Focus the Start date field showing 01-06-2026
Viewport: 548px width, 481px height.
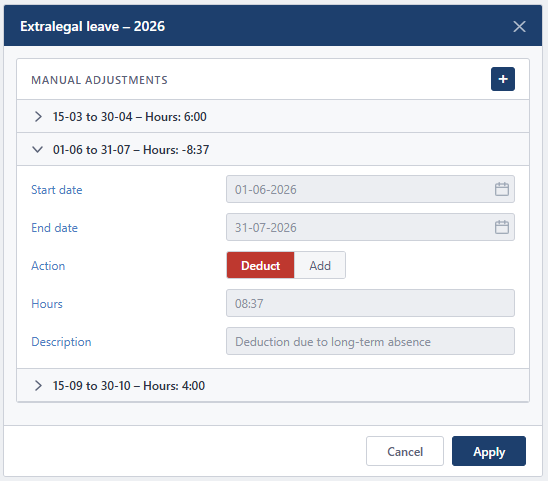click(370, 189)
